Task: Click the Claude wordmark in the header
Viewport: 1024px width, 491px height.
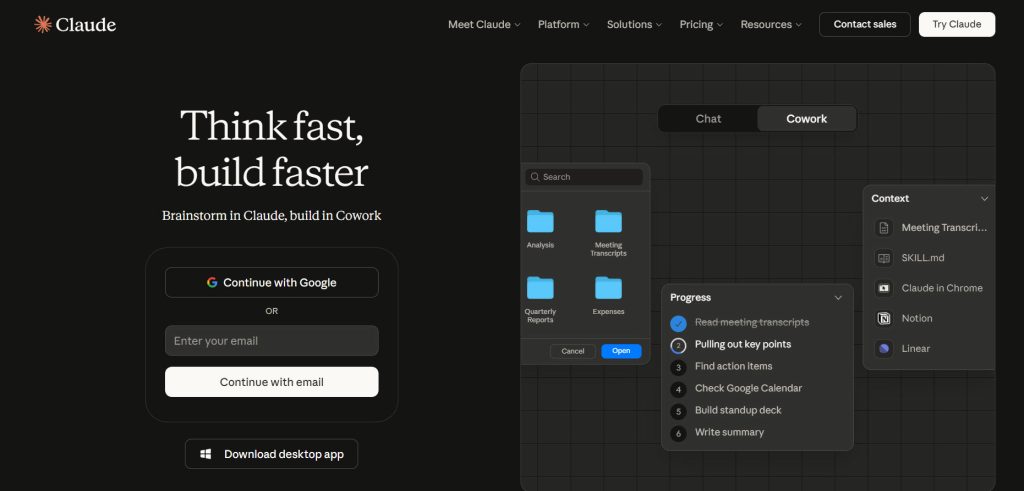Action: [86, 25]
